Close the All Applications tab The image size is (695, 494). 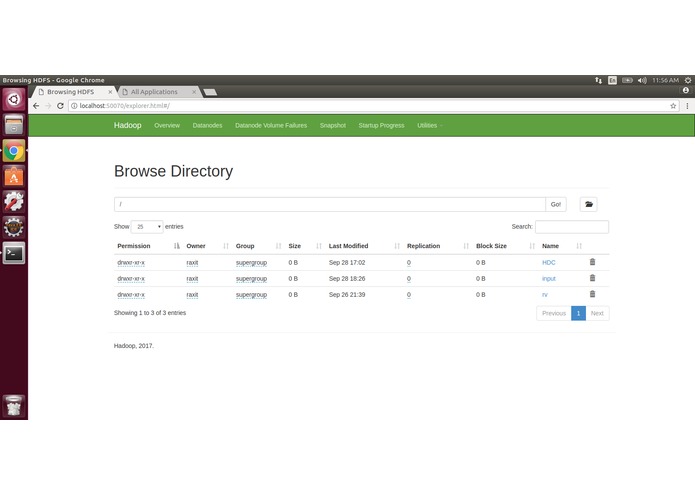pos(194,92)
